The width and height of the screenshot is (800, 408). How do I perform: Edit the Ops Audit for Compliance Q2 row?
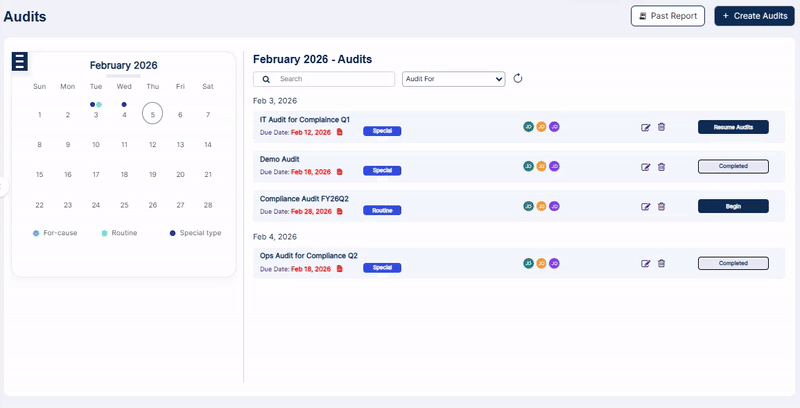[645, 263]
